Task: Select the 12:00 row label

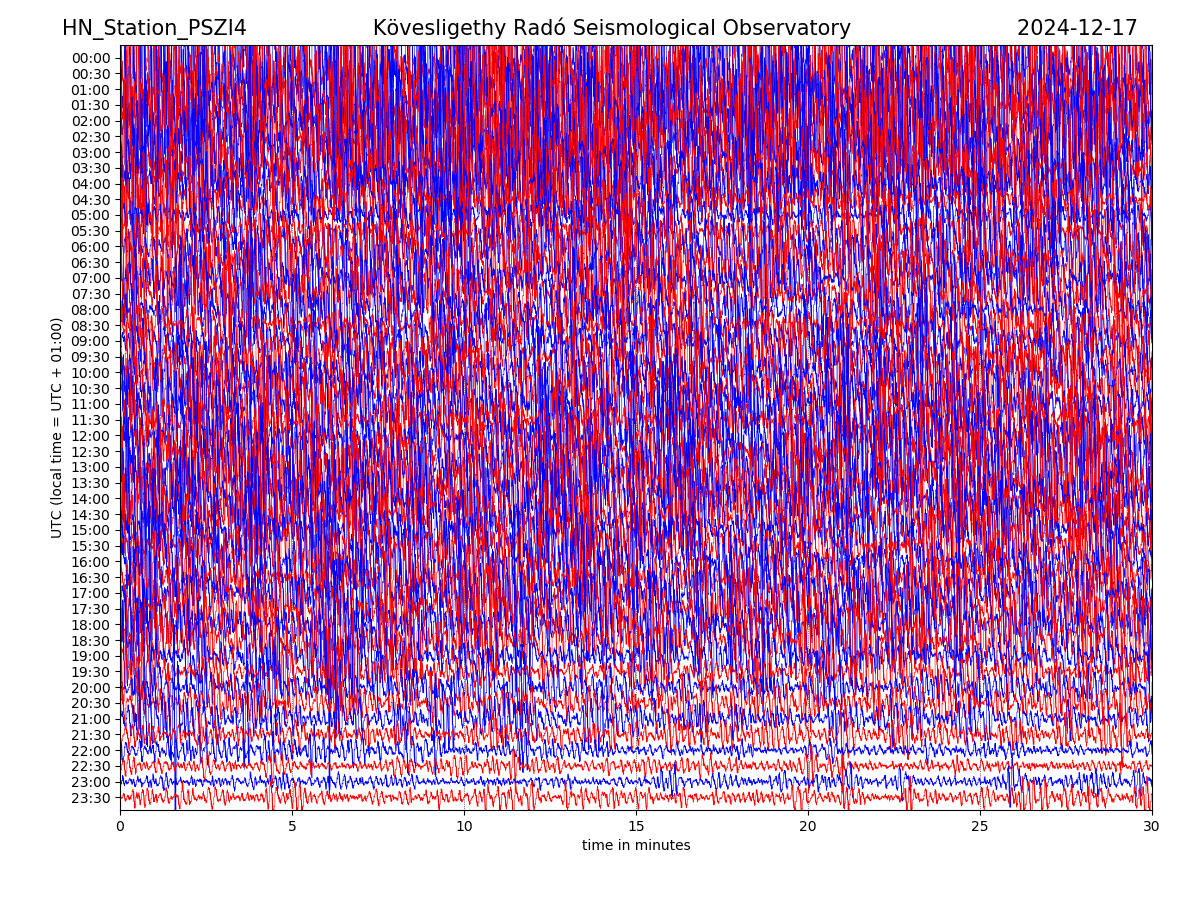Action: click(x=91, y=436)
